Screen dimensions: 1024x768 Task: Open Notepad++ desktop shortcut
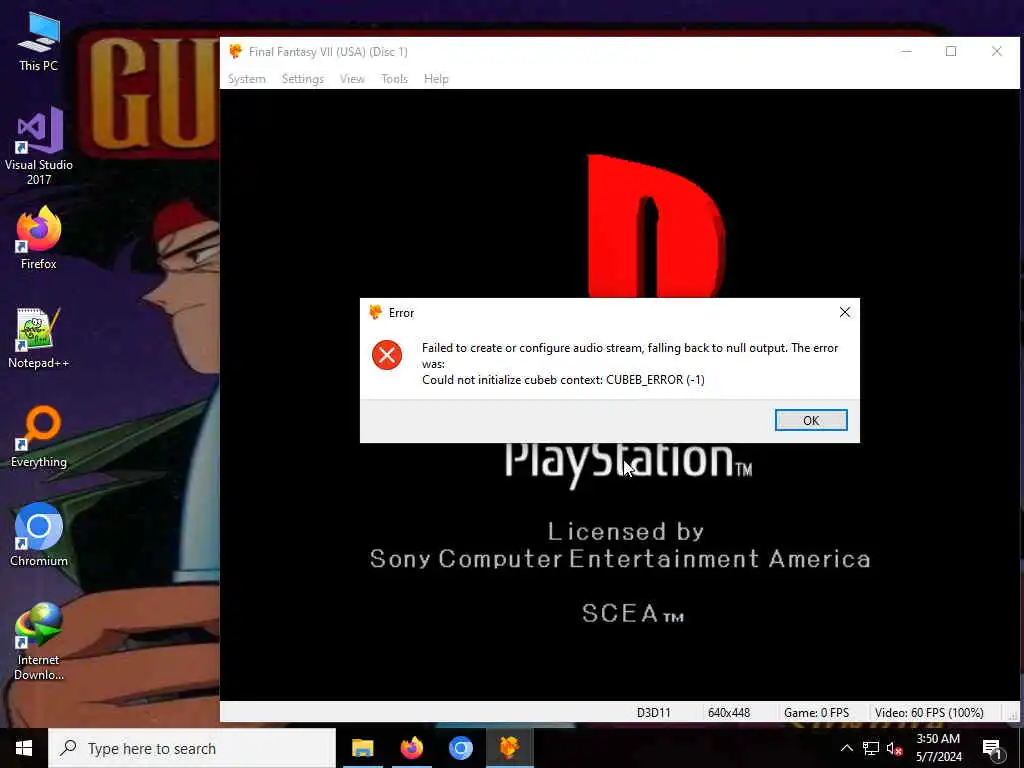39,338
